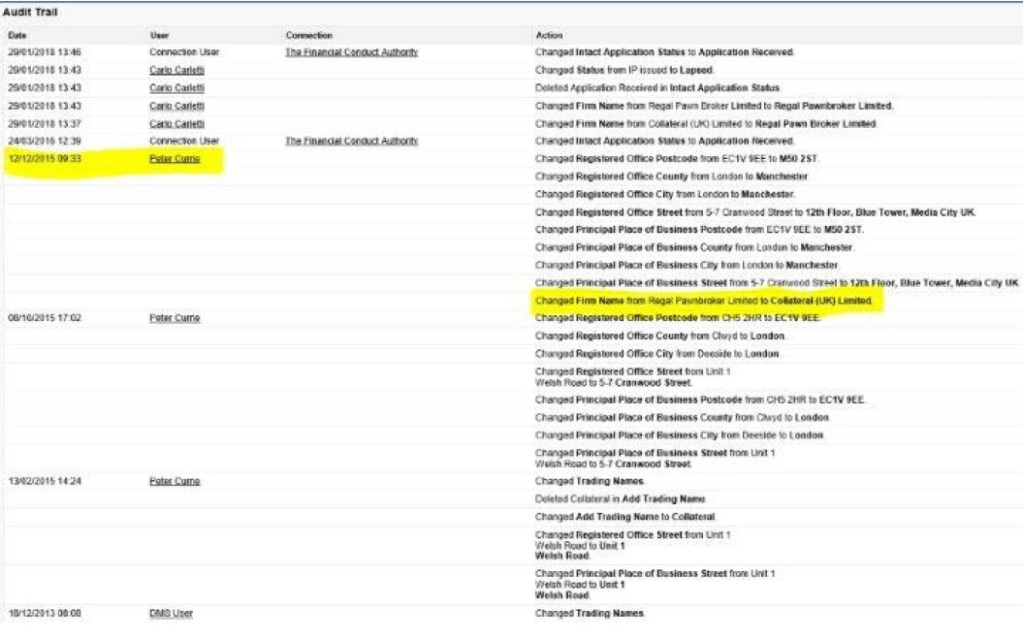Open Financial Conduct Authority link dated 24/03/2016
Screen dimensions: 1023x639
click(351, 141)
